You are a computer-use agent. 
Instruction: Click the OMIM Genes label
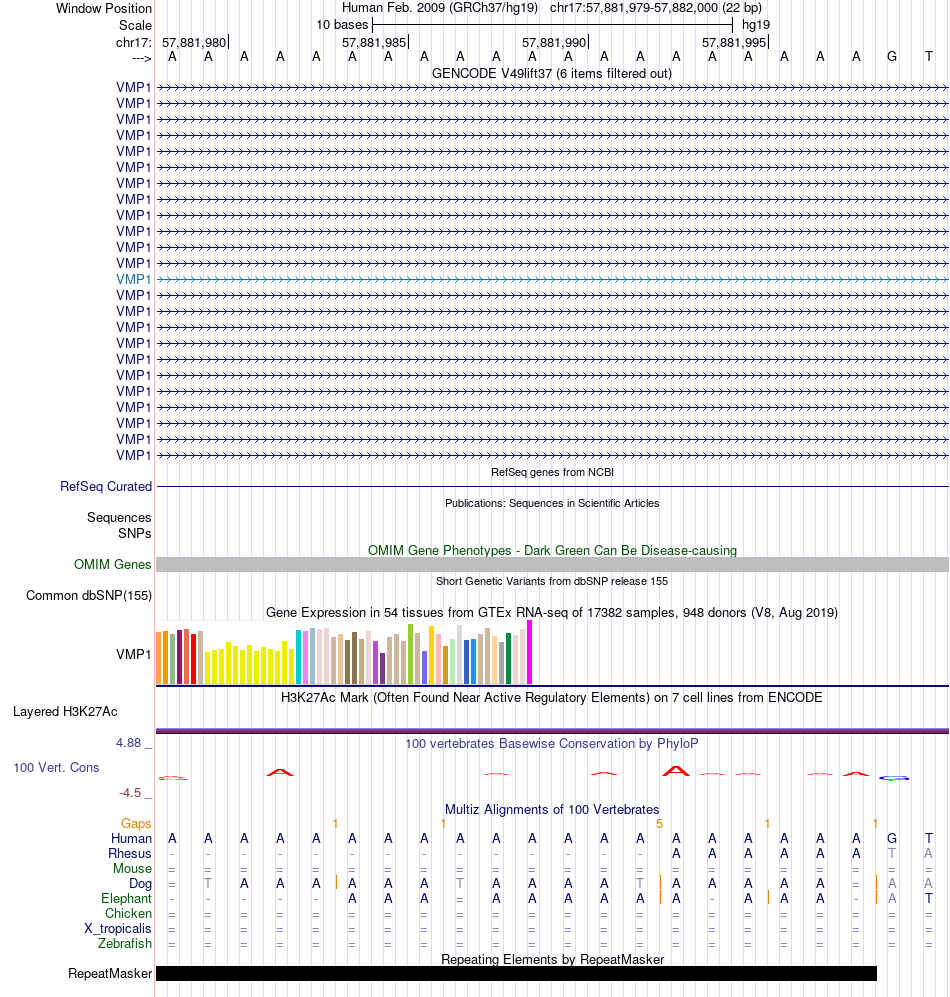tap(113, 565)
